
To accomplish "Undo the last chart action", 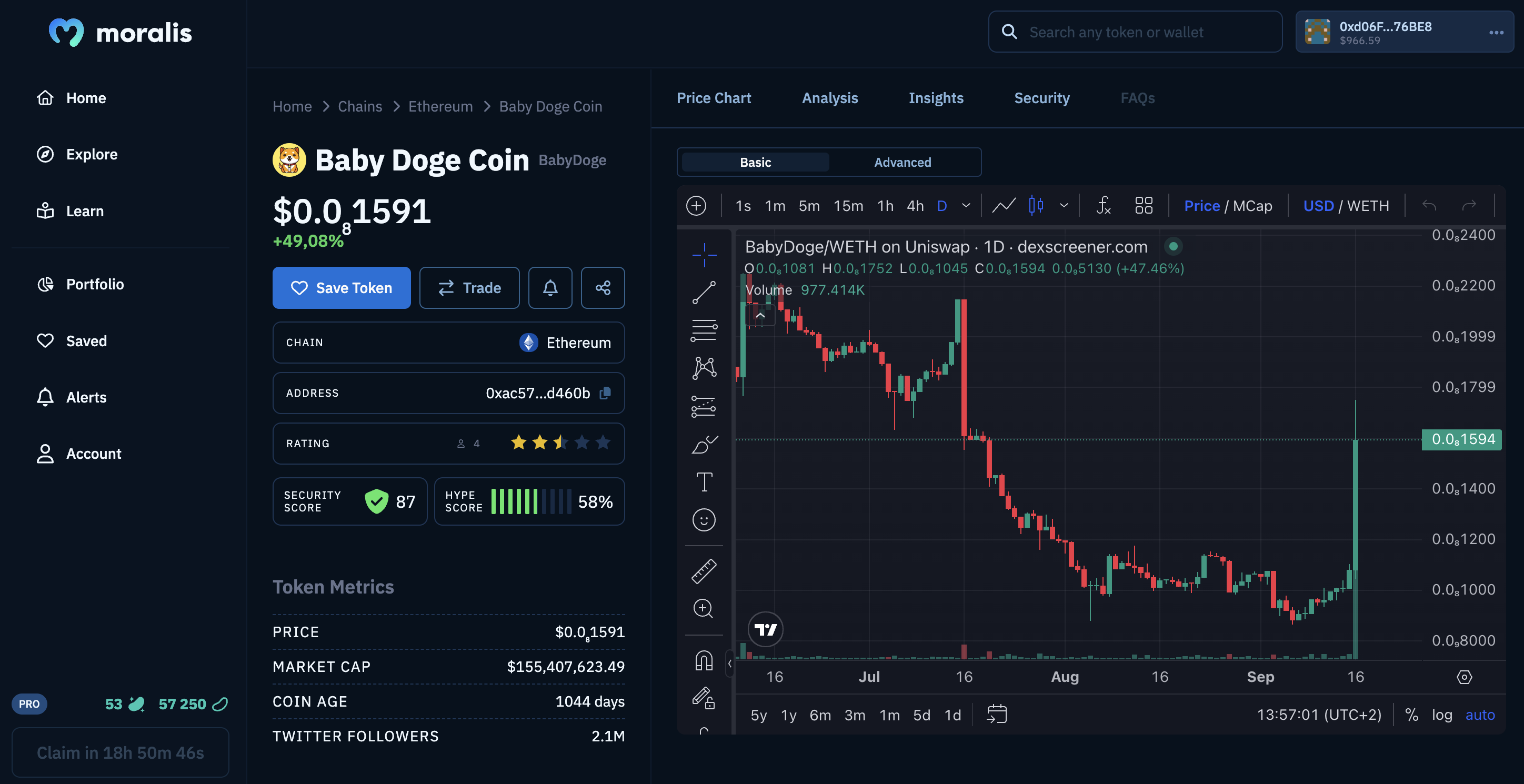I will (x=1429, y=206).
